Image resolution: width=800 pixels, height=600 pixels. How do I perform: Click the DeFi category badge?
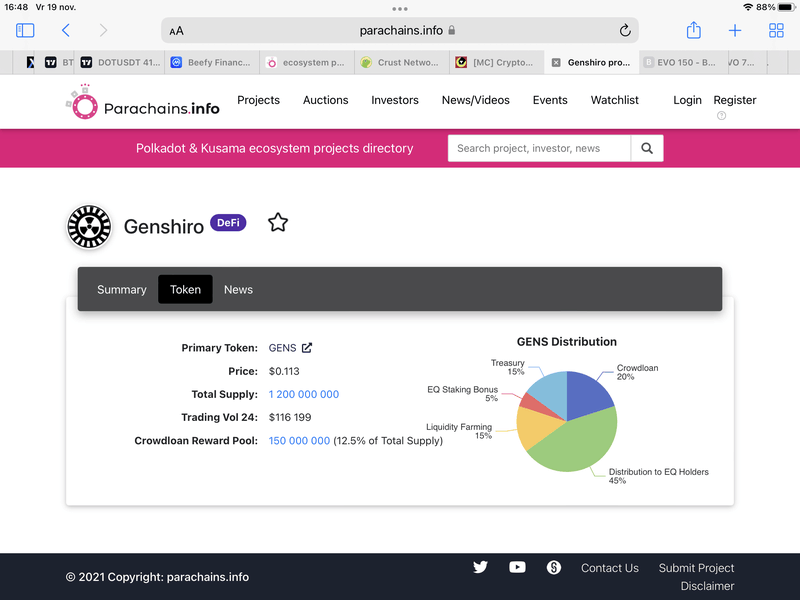[228, 223]
